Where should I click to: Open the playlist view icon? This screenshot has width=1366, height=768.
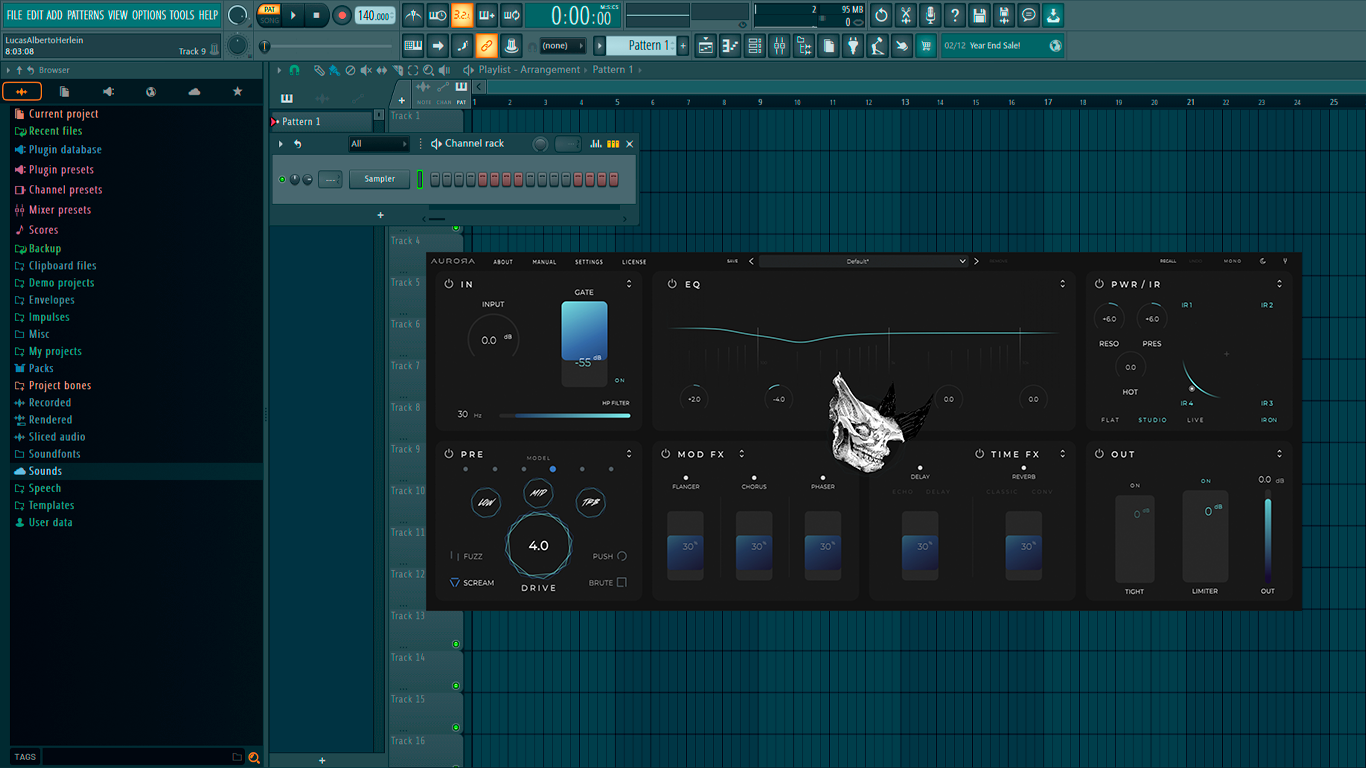click(705, 46)
